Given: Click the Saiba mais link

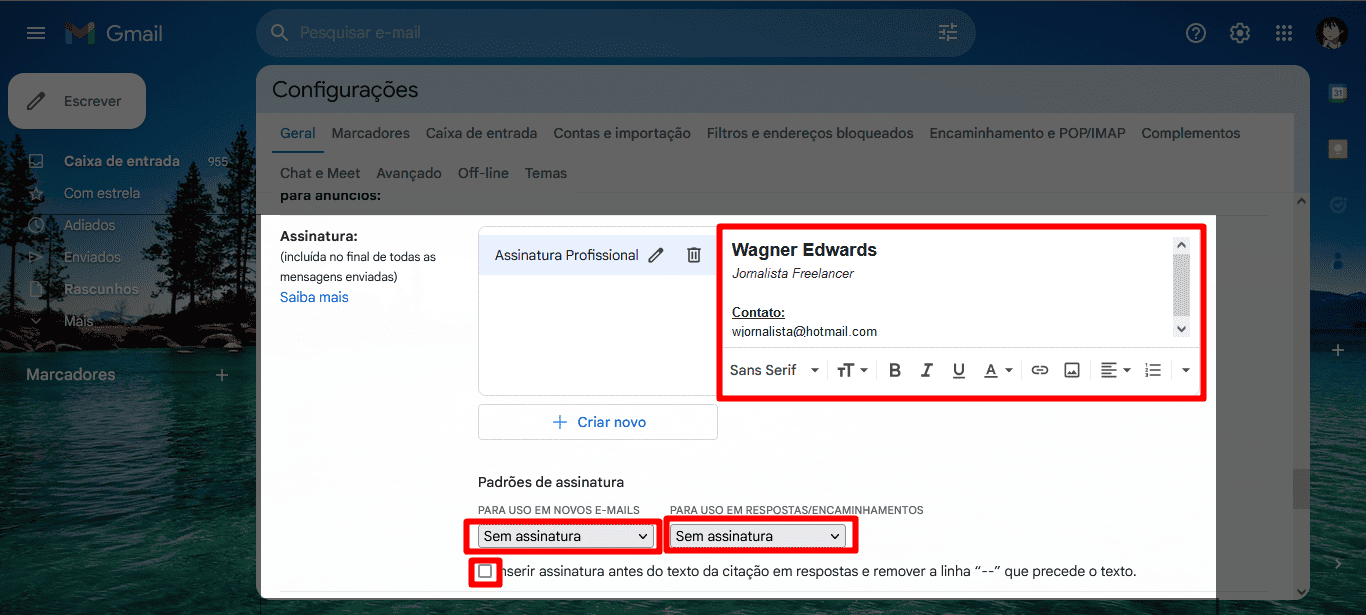Looking at the screenshot, I should [314, 296].
